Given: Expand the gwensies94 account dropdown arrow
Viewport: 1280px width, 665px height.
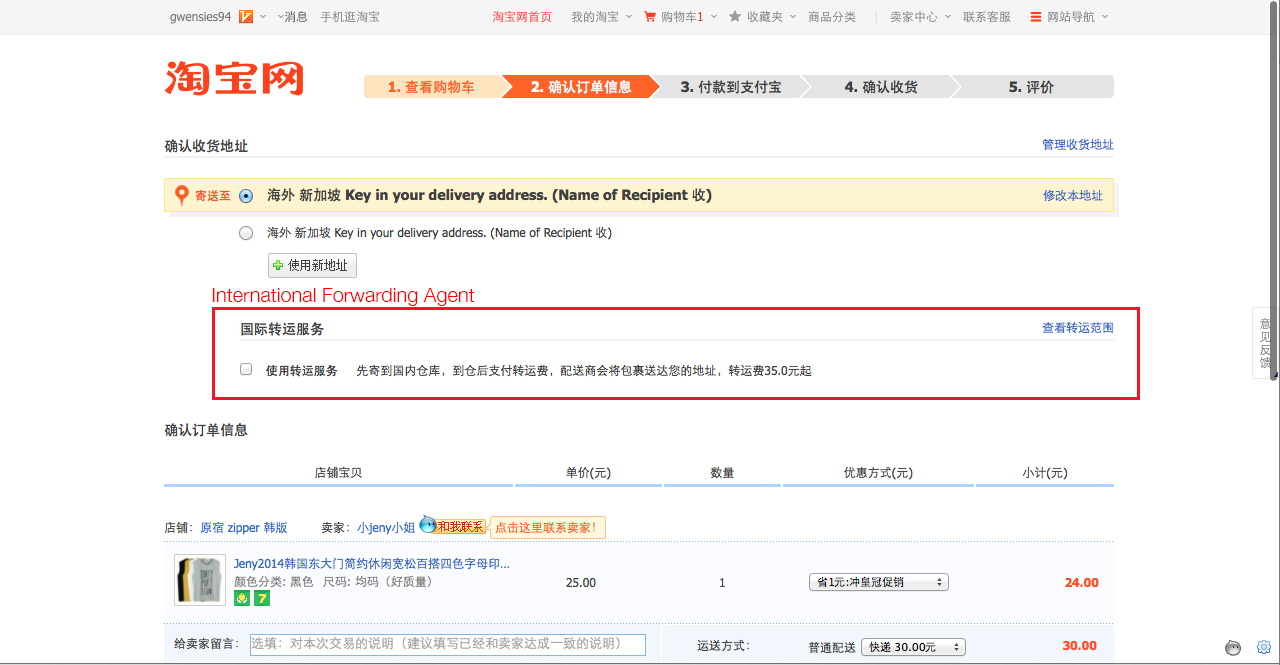Looking at the screenshot, I should point(265,16).
